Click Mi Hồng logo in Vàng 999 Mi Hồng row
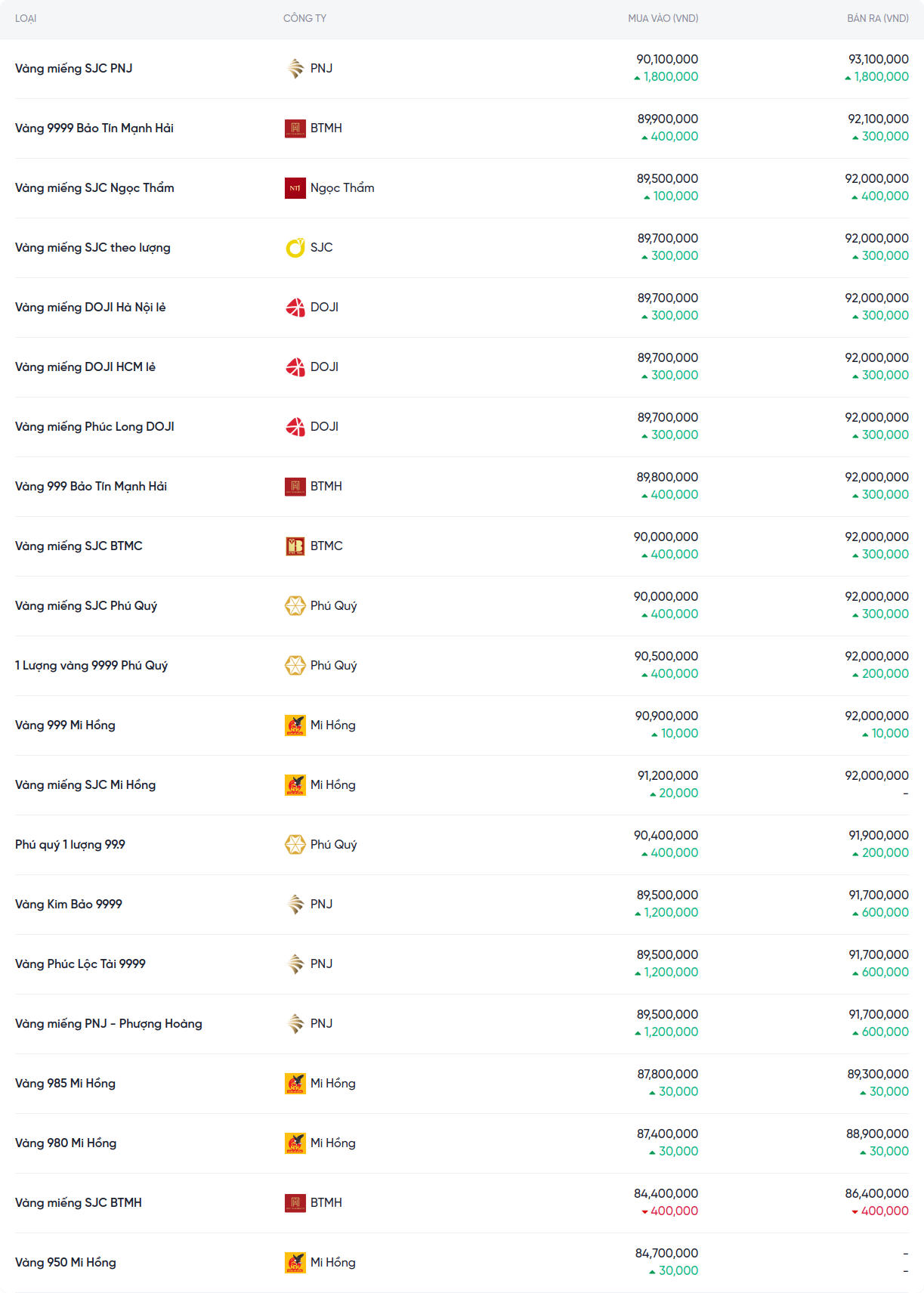 pyautogui.click(x=295, y=725)
